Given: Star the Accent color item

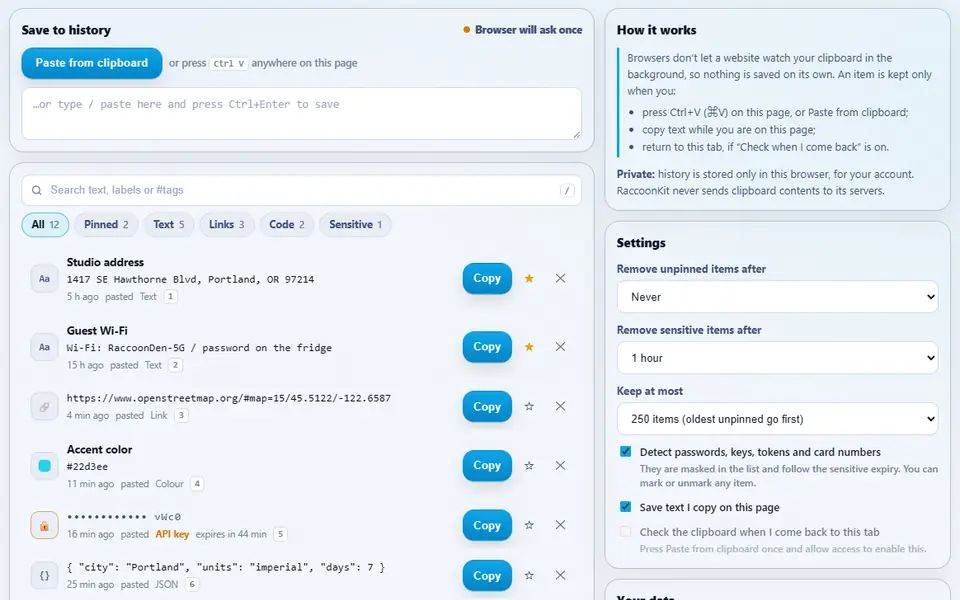Looking at the screenshot, I should [529, 465].
